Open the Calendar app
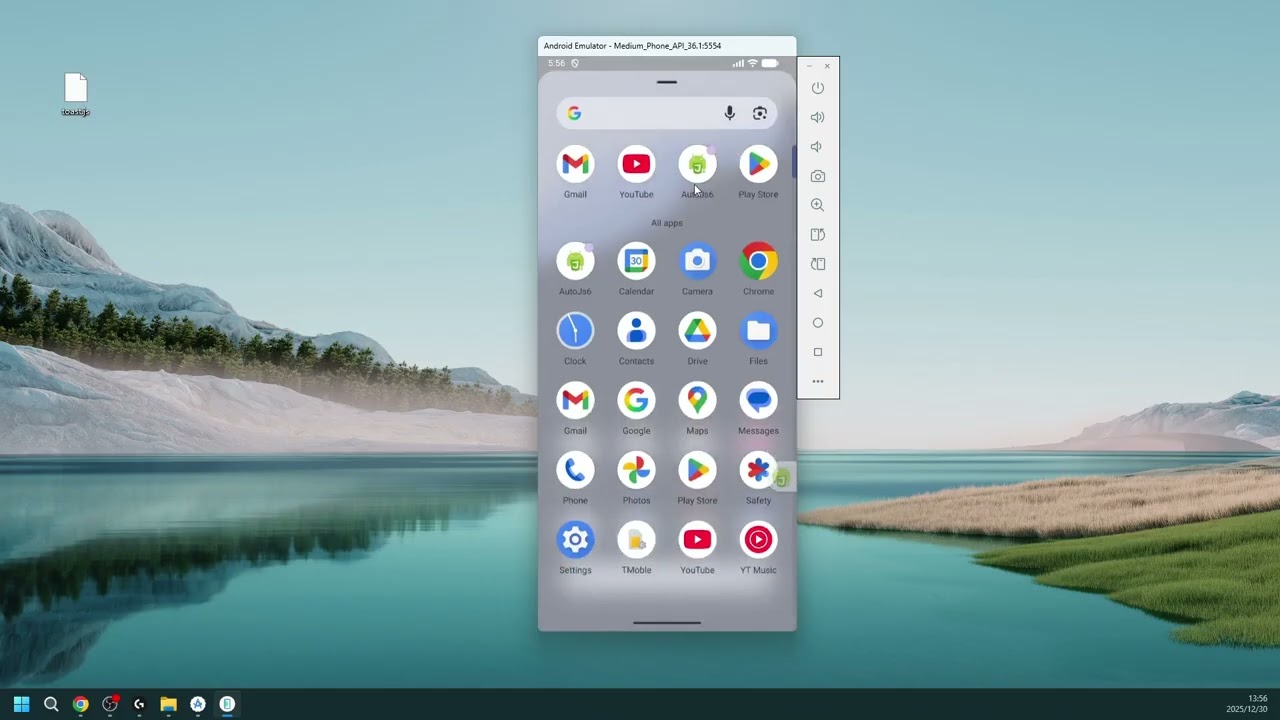 pyautogui.click(x=636, y=262)
